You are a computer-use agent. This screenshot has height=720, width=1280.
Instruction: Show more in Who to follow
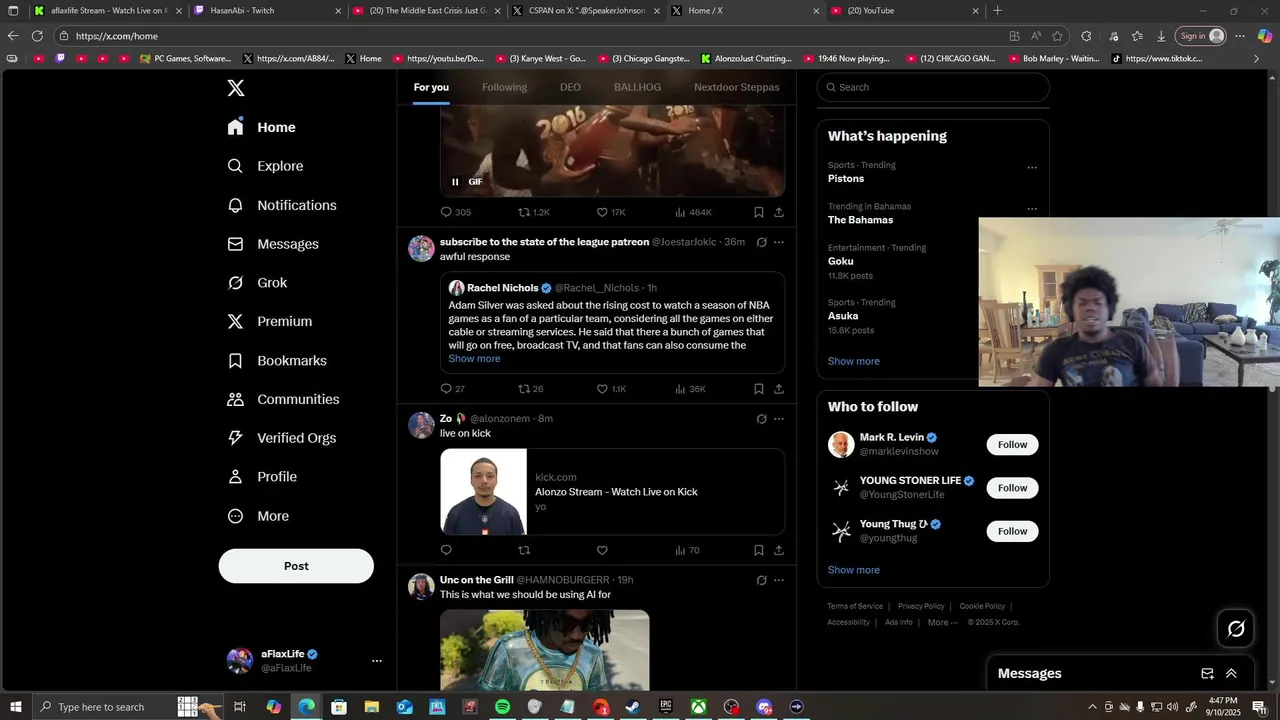(x=853, y=570)
